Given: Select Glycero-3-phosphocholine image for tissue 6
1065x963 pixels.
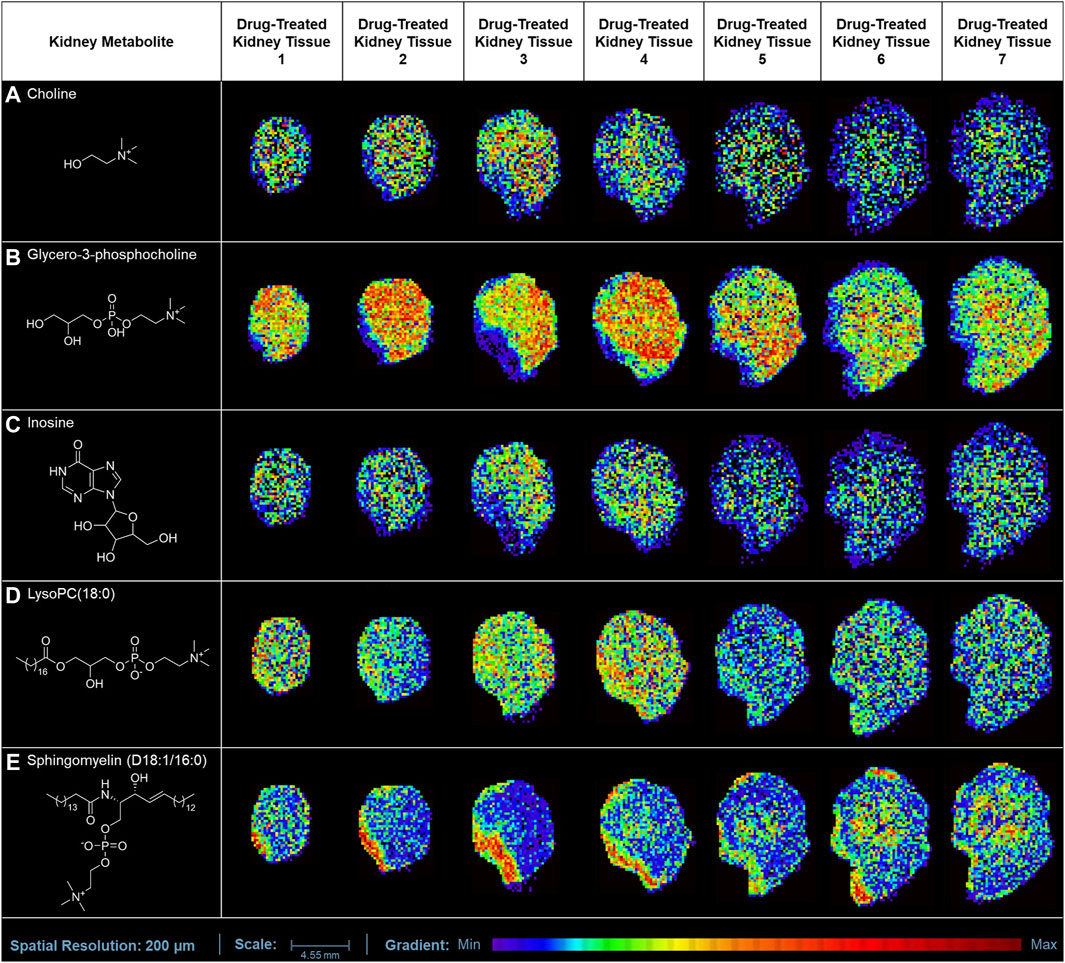Looking at the screenshot, I should [x=874, y=330].
